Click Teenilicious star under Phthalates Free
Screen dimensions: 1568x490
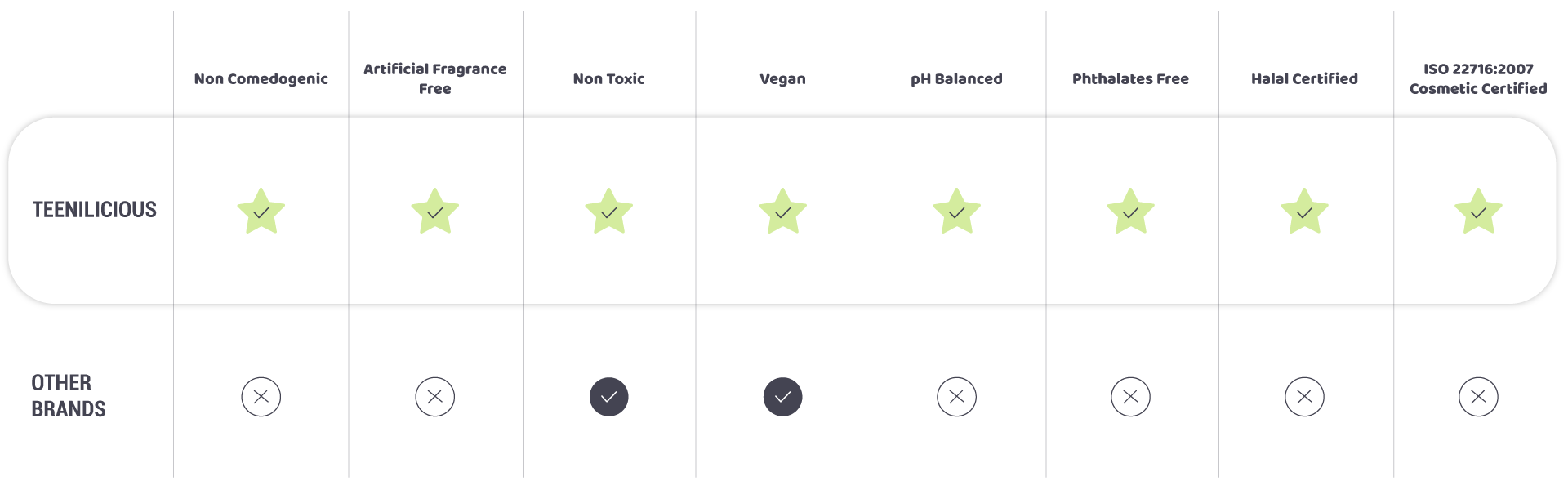1131,212
